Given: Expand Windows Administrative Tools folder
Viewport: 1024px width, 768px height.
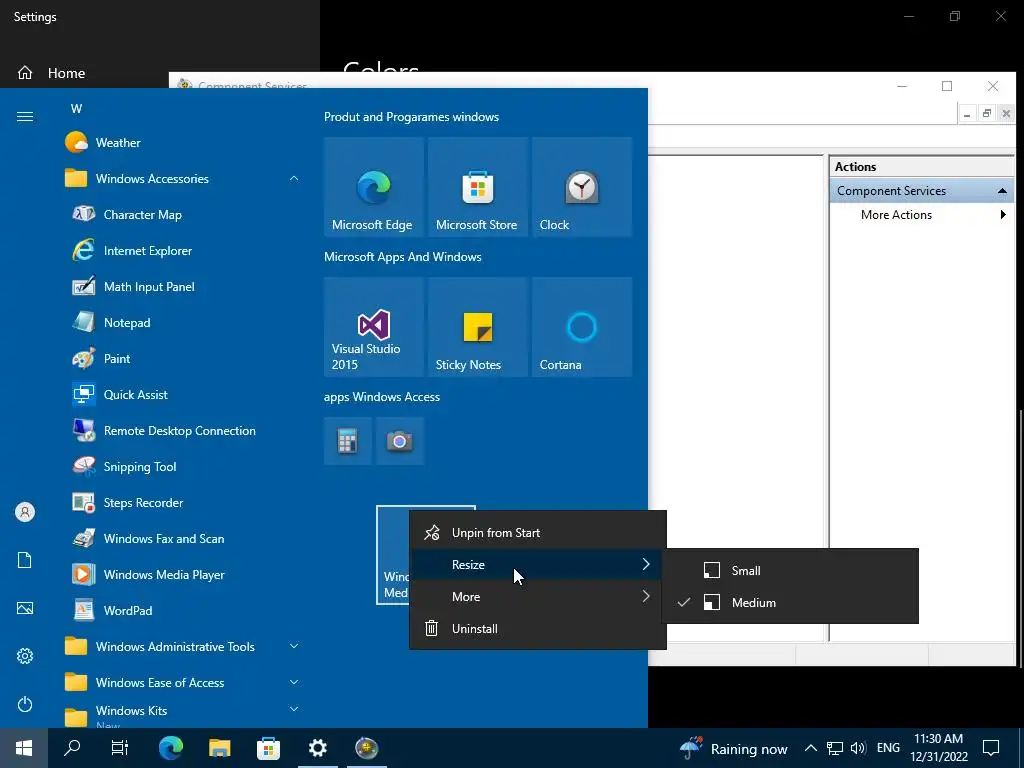Looking at the screenshot, I should [x=294, y=646].
